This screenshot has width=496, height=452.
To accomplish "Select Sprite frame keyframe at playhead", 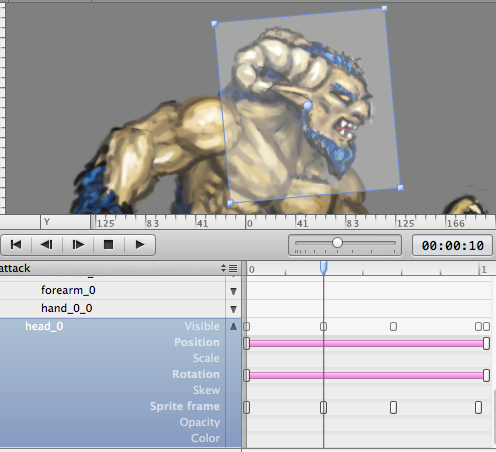I will 323,407.
